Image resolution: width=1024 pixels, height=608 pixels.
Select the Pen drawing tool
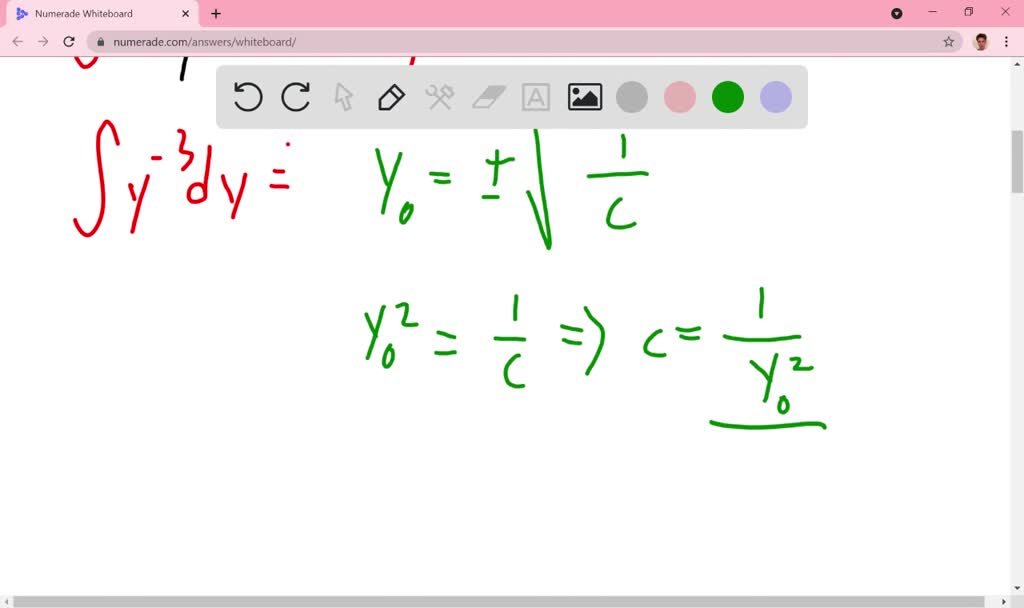[391, 97]
